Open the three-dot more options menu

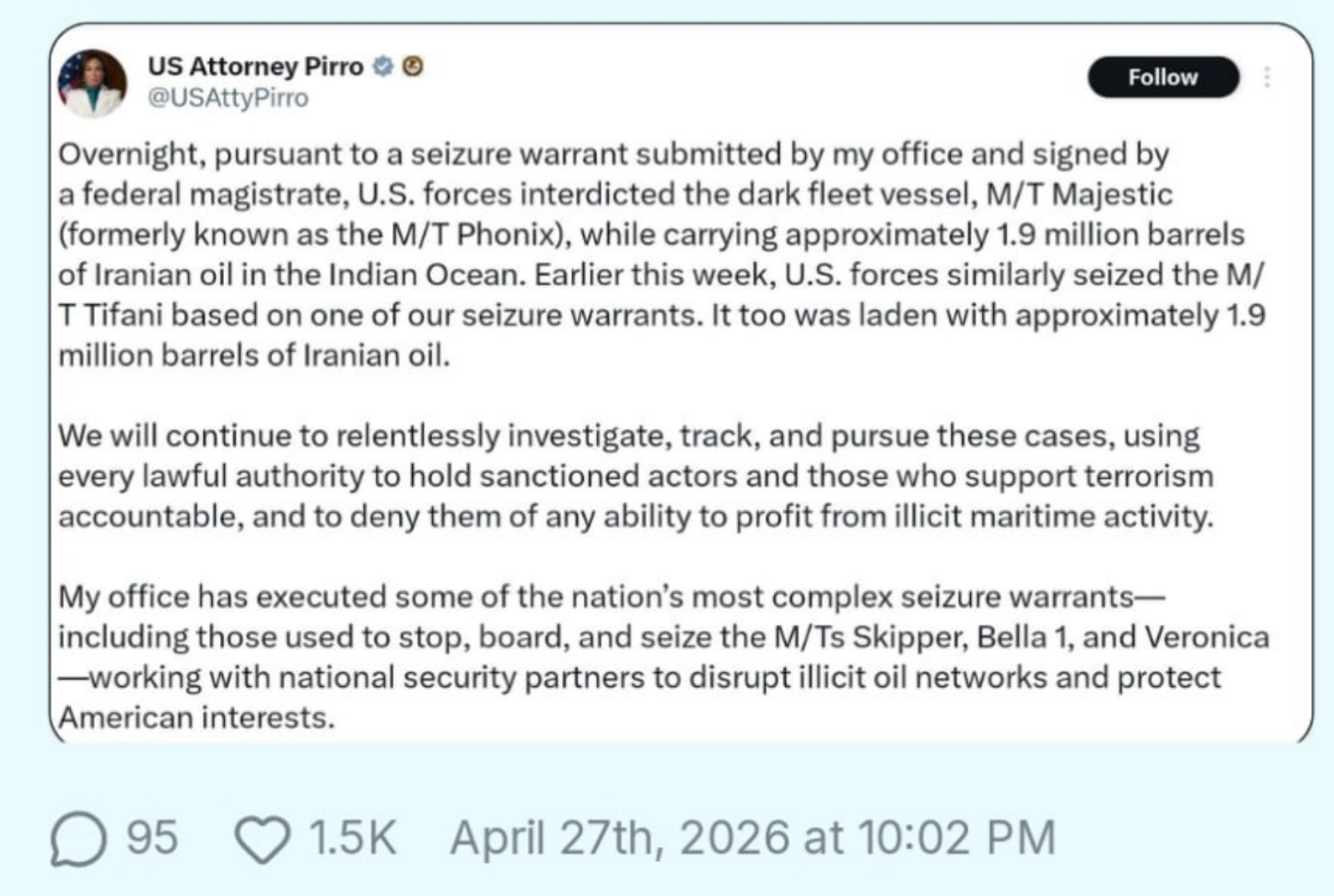point(1268,77)
